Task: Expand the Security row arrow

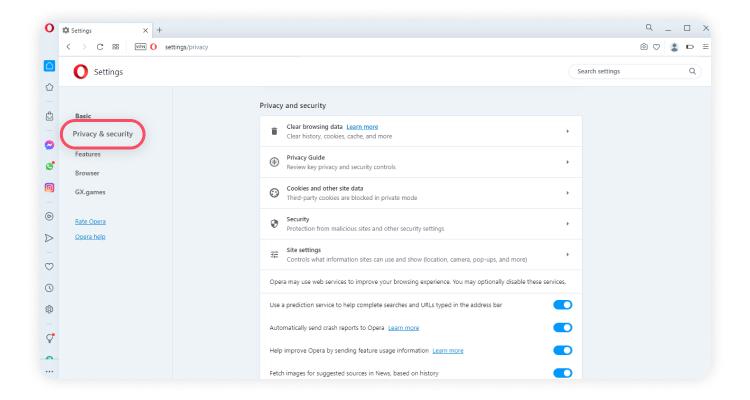Action: point(568,223)
